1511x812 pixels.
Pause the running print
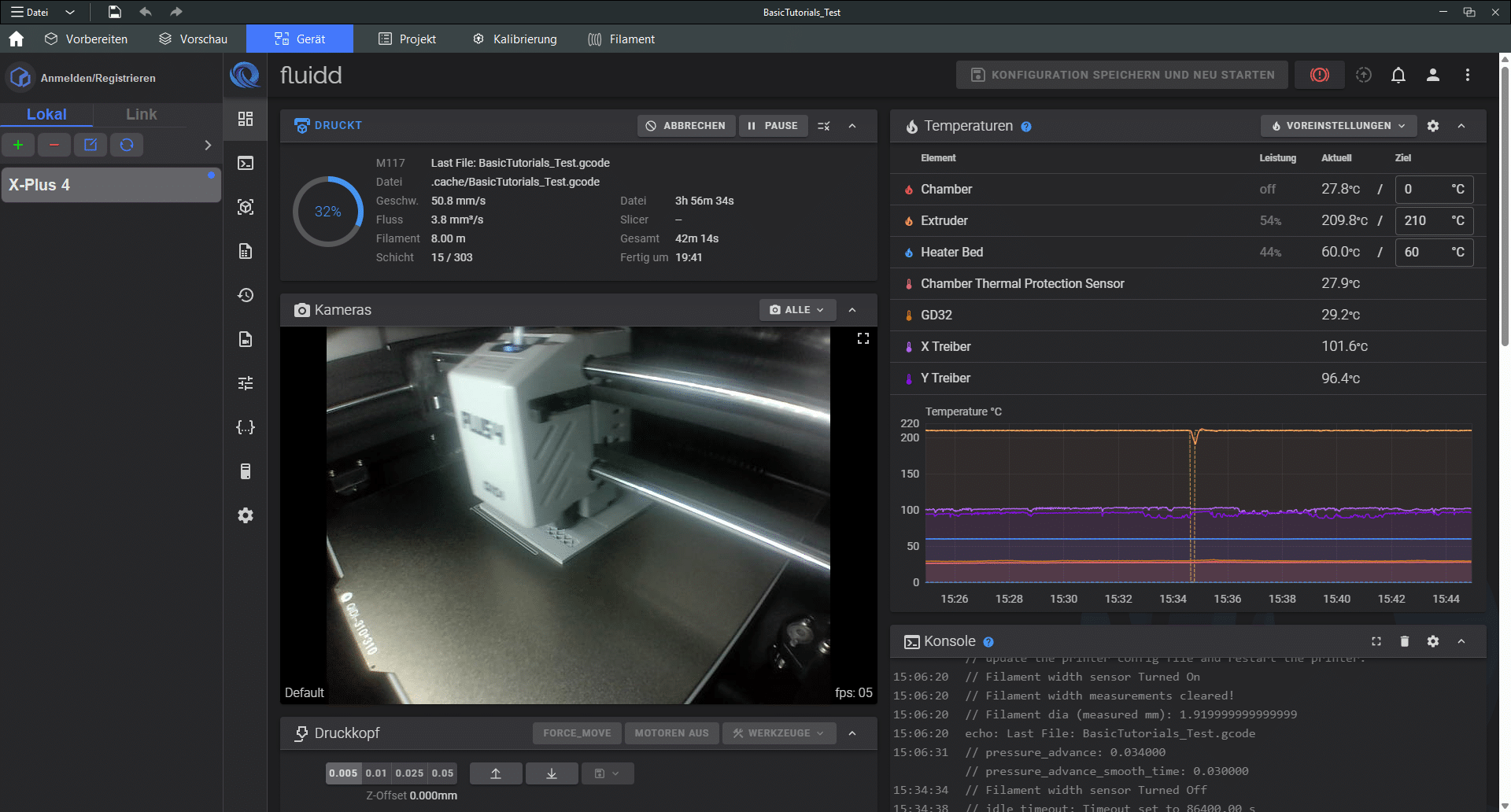click(x=773, y=126)
